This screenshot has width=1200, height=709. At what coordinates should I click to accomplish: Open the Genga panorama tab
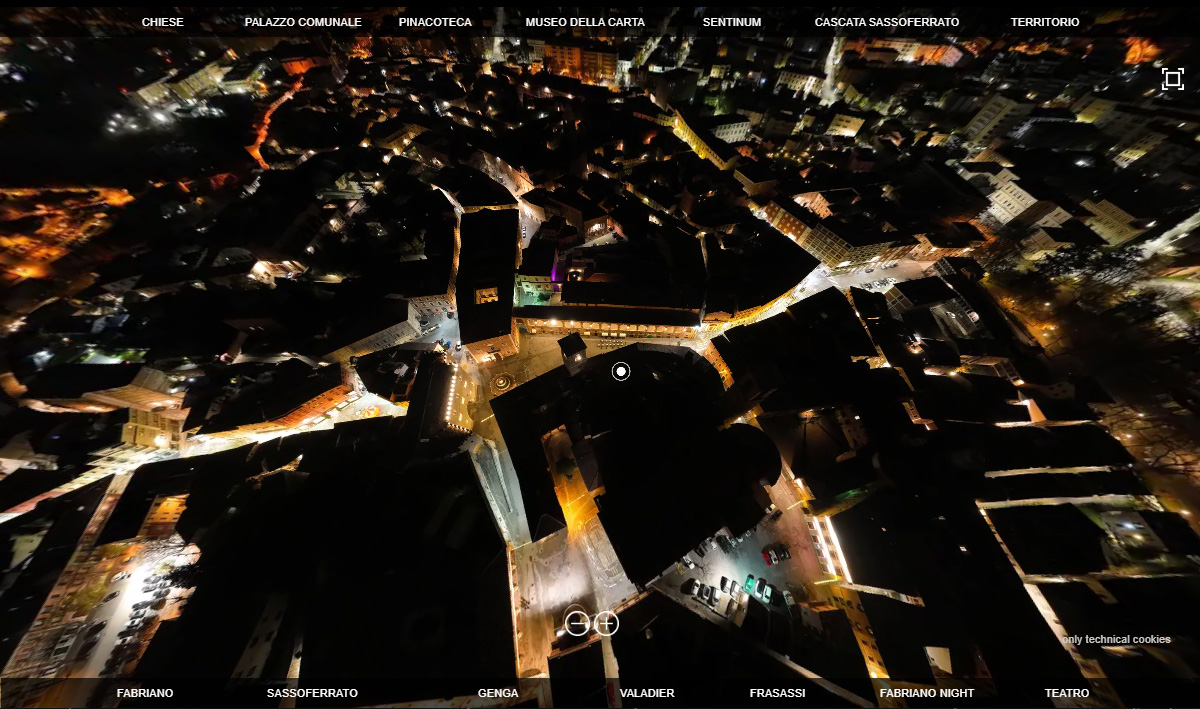[x=498, y=693]
